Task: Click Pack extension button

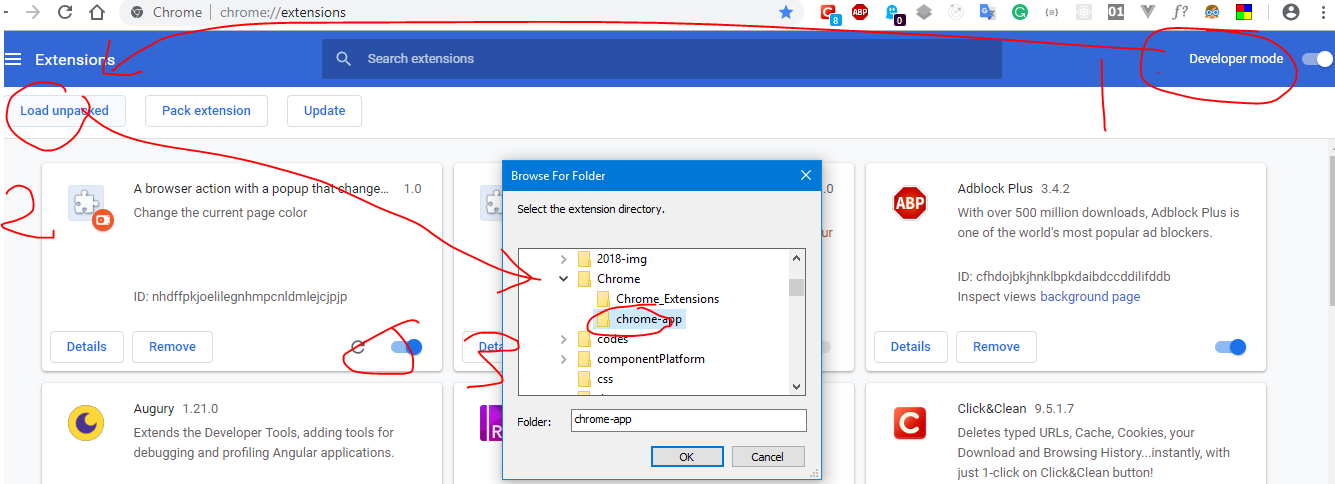Action: 206,111
